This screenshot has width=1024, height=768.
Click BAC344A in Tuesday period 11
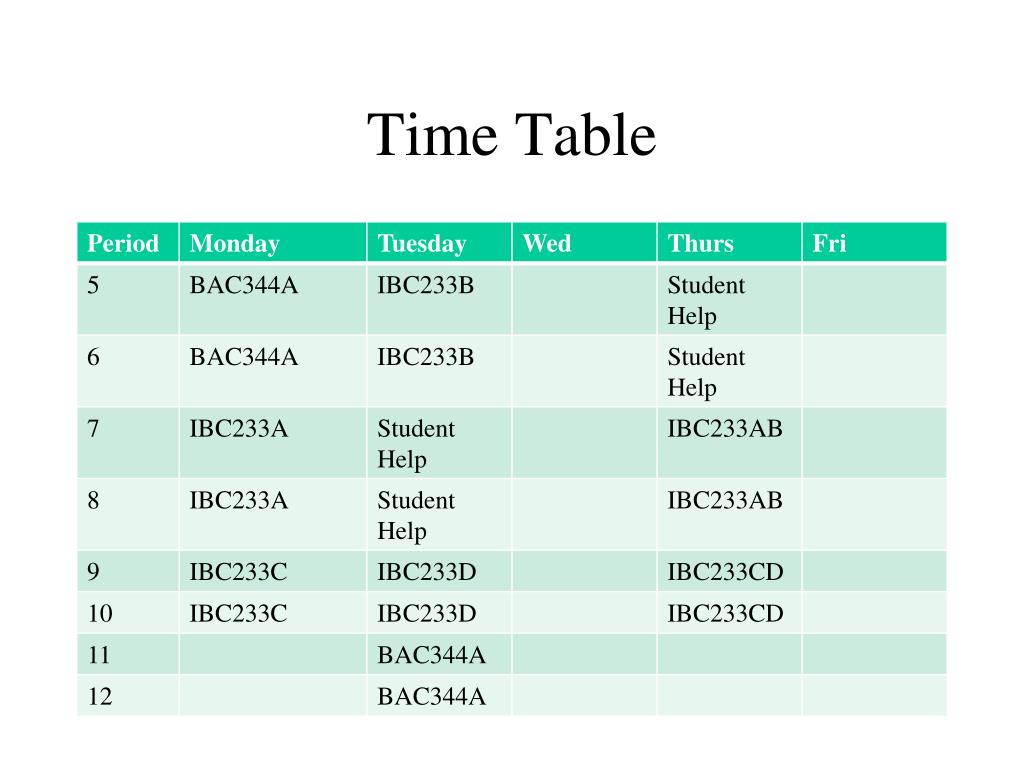[431, 655]
